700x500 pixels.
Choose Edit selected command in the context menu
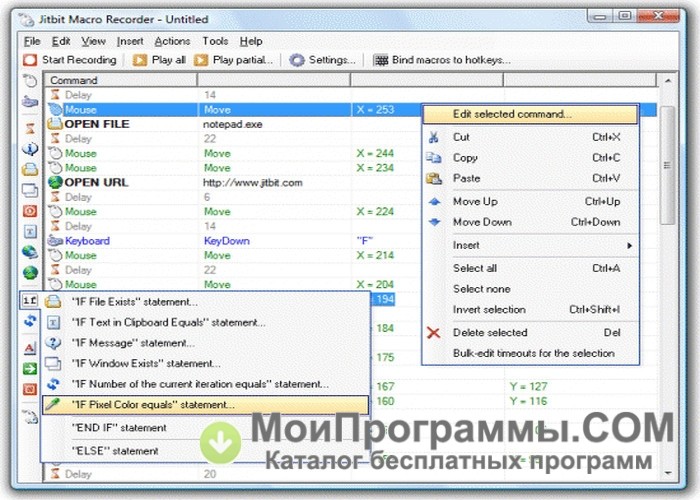(x=530, y=114)
